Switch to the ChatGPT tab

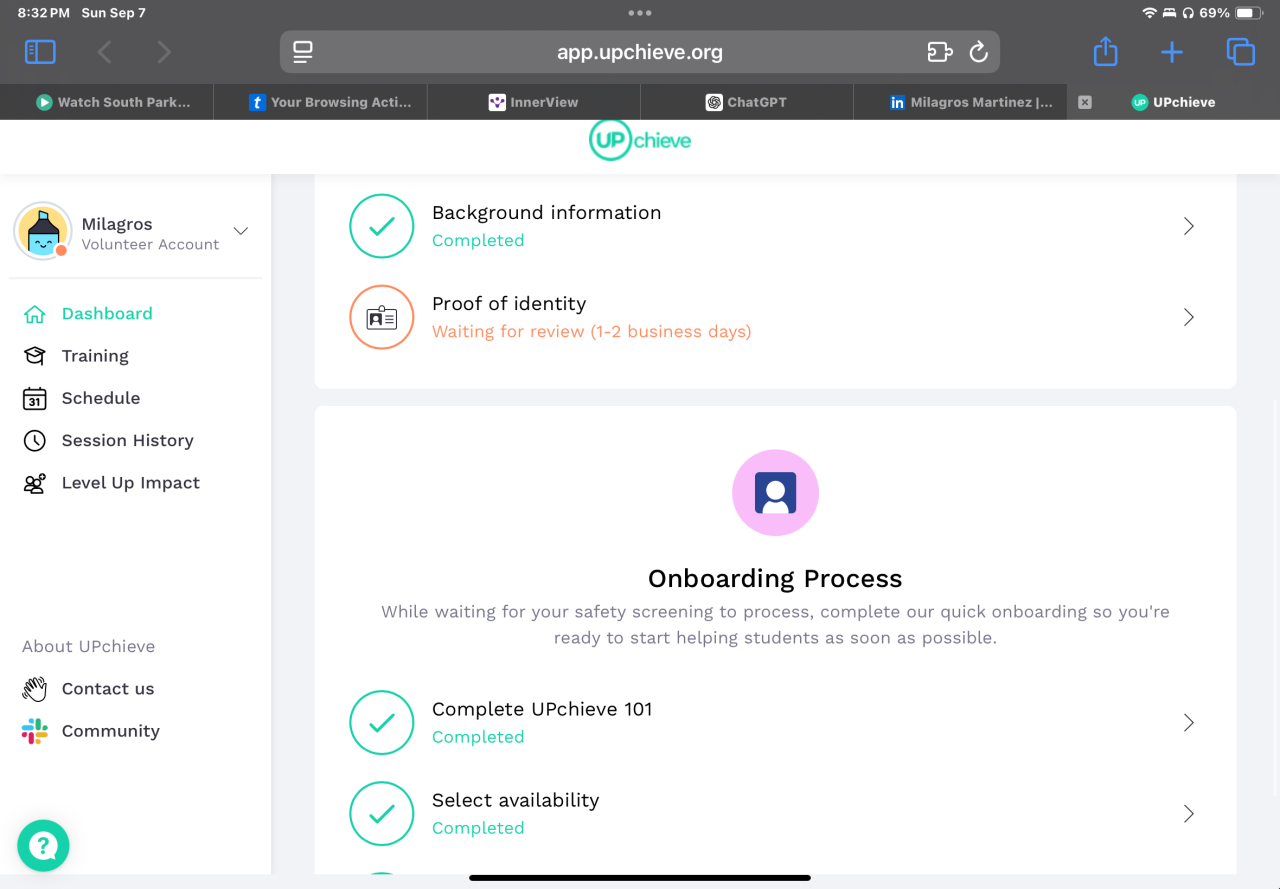click(x=746, y=102)
